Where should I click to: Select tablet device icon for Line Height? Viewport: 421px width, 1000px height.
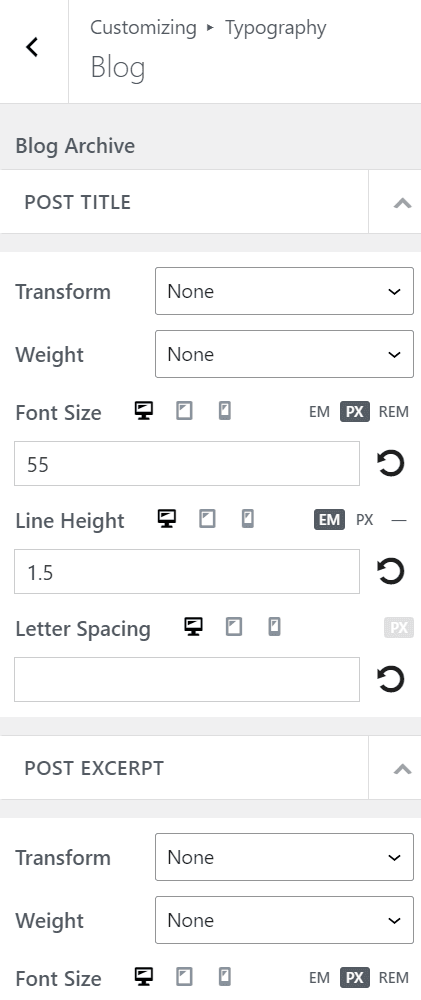point(207,519)
